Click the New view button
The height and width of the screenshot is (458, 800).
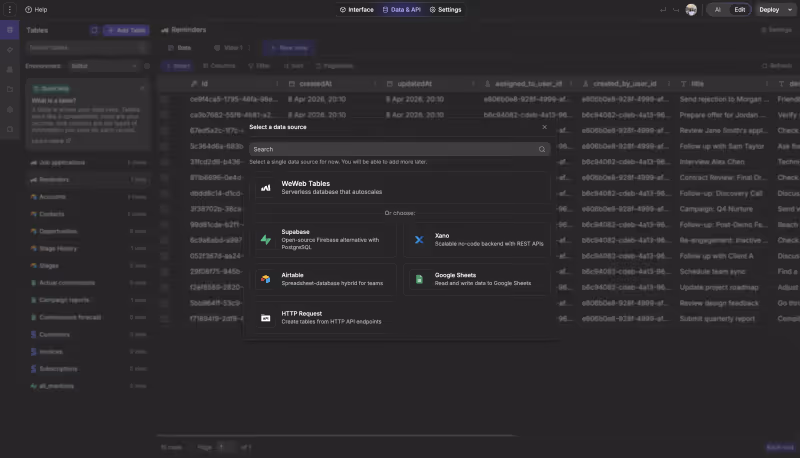(x=289, y=48)
